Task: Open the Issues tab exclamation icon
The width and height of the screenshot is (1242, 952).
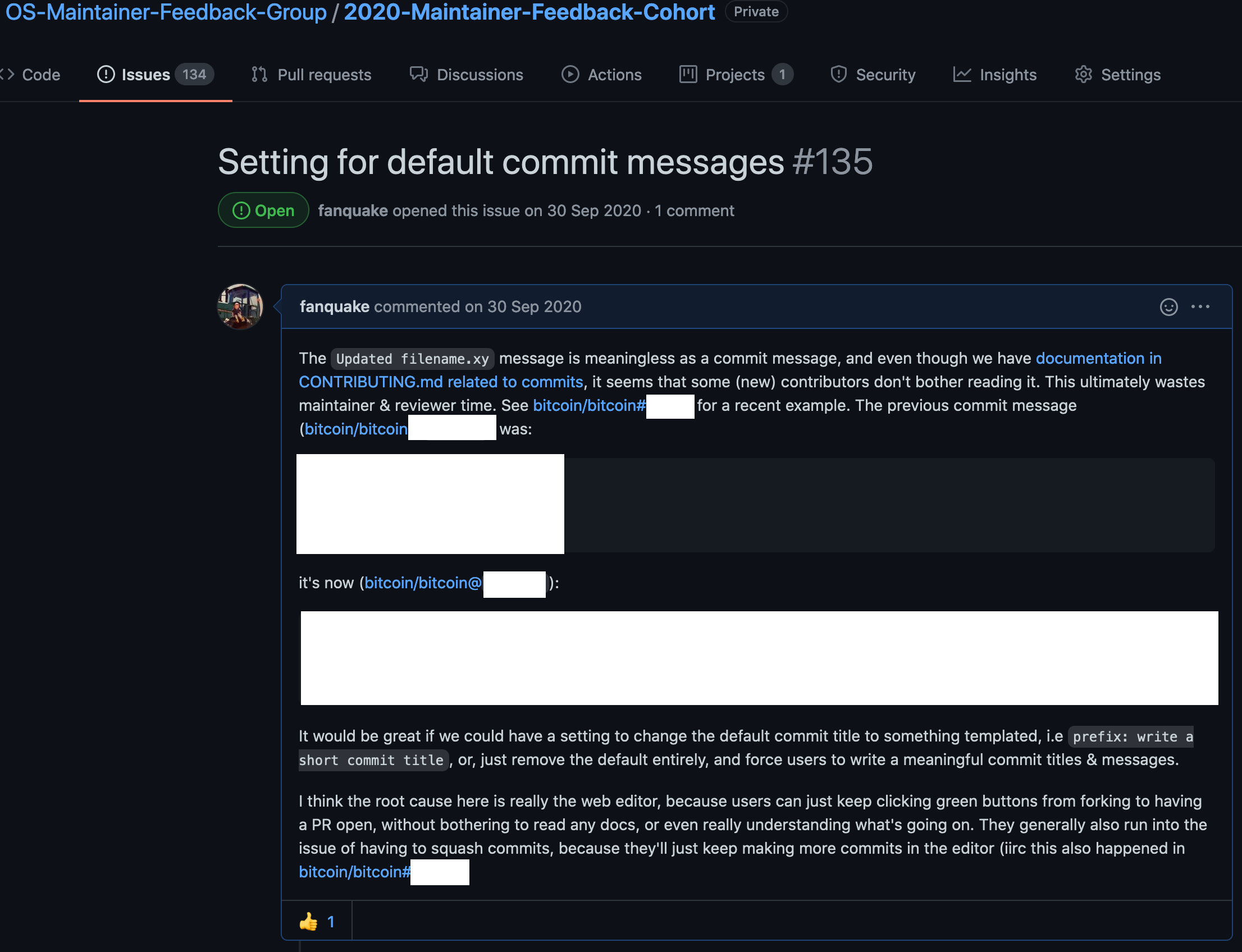Action: click(x=106, y=74)
